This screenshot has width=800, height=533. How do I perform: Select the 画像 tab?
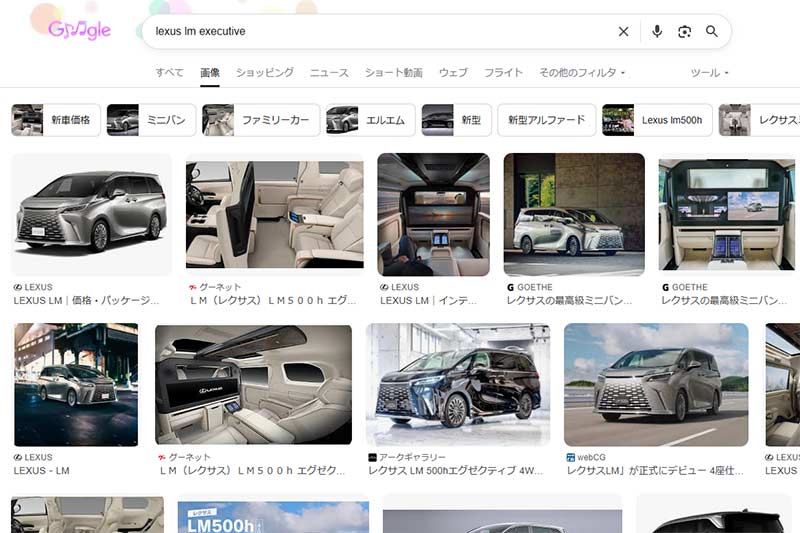coord(210,72)
